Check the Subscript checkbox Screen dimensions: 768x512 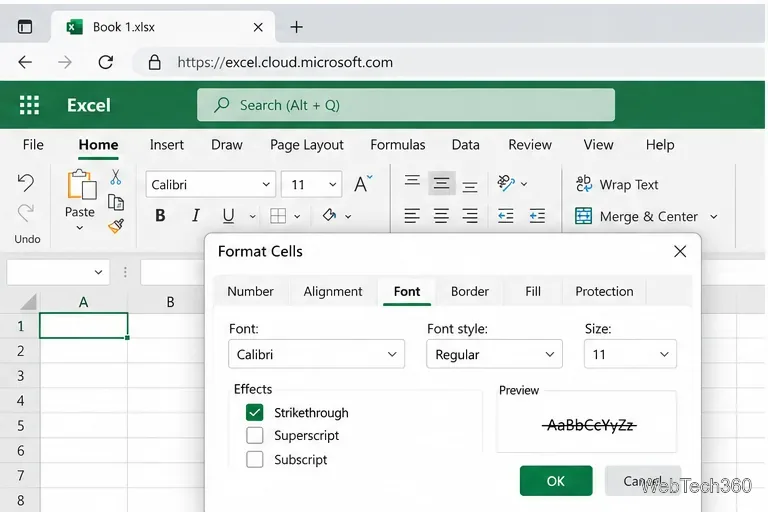(x=255, y=460)
